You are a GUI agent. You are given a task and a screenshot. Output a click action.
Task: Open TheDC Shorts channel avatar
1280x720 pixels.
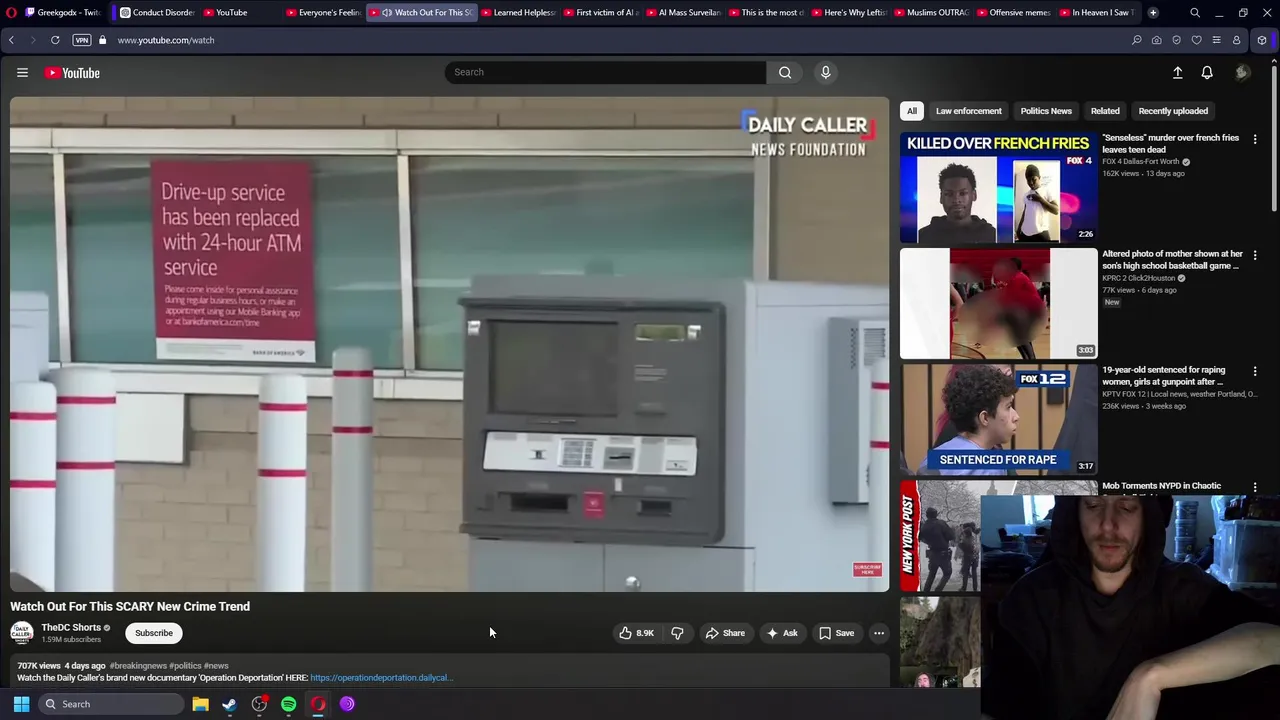point(21,633)
